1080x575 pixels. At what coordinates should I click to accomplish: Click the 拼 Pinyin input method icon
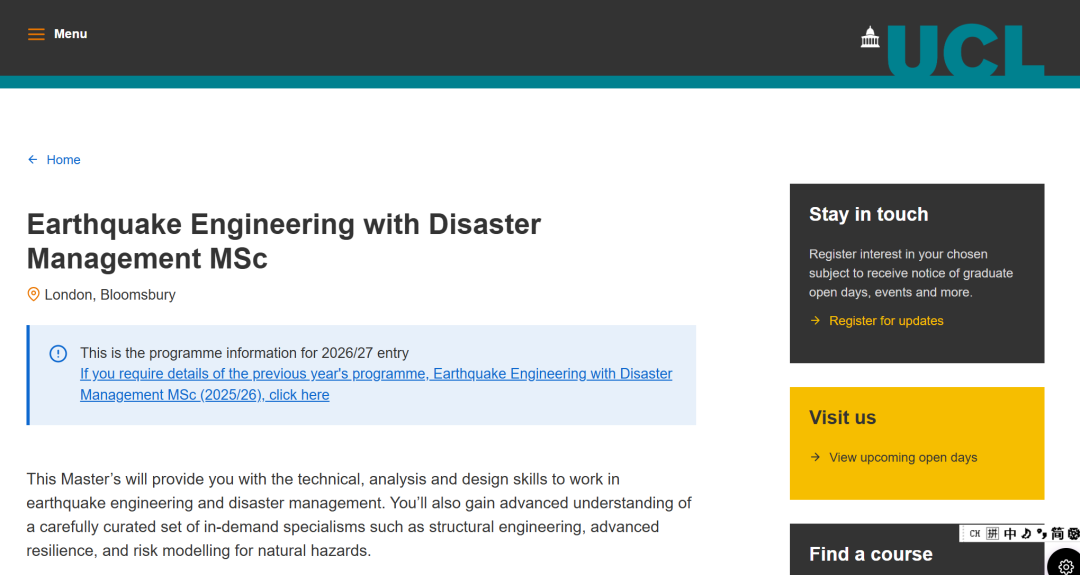click(992, 534)
